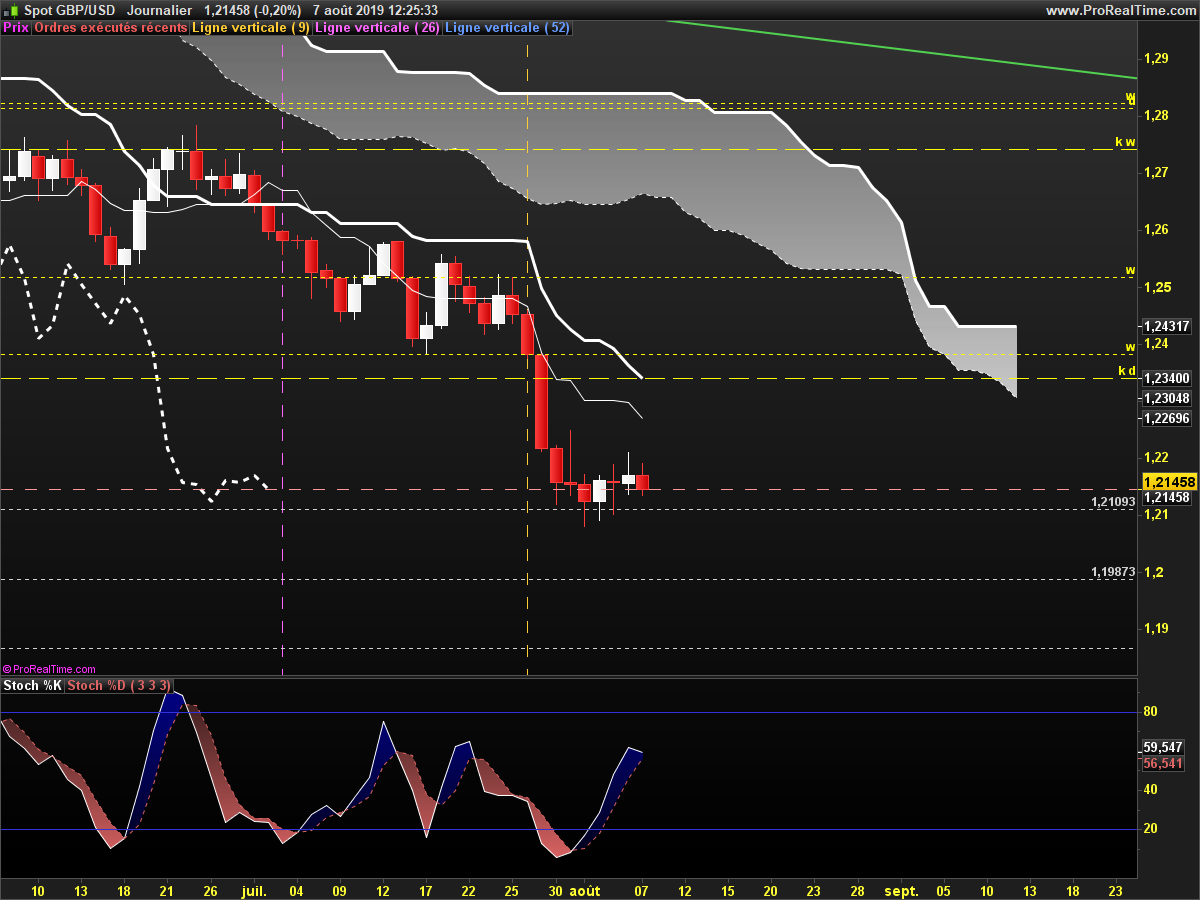Click the 1,21093 horizontal line label
Image resolution: width=1200 pixels, height=900 pixels.
[1112, 501]
